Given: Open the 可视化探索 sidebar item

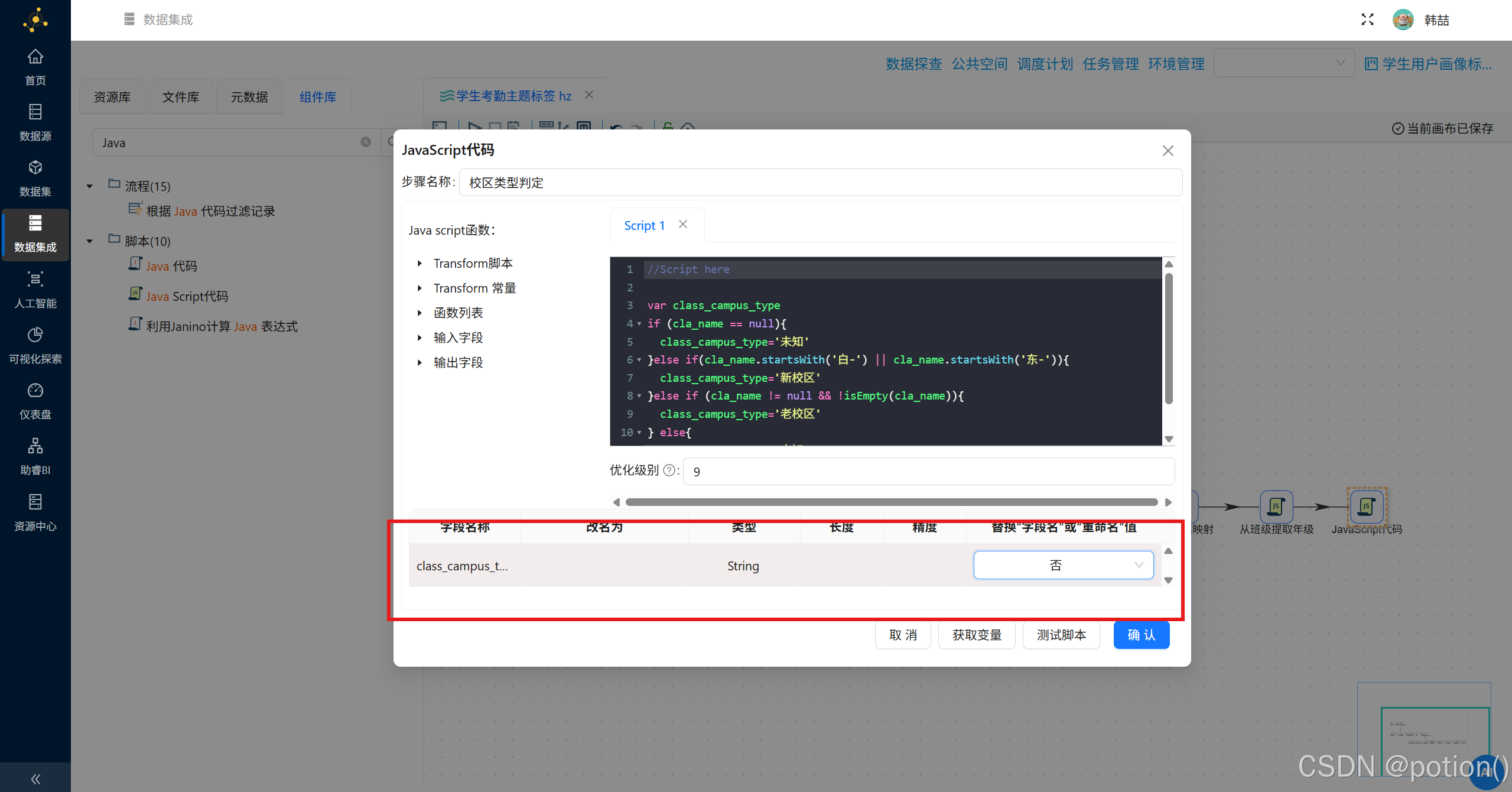Looking at the screenshot, I should tap(35, 346).
